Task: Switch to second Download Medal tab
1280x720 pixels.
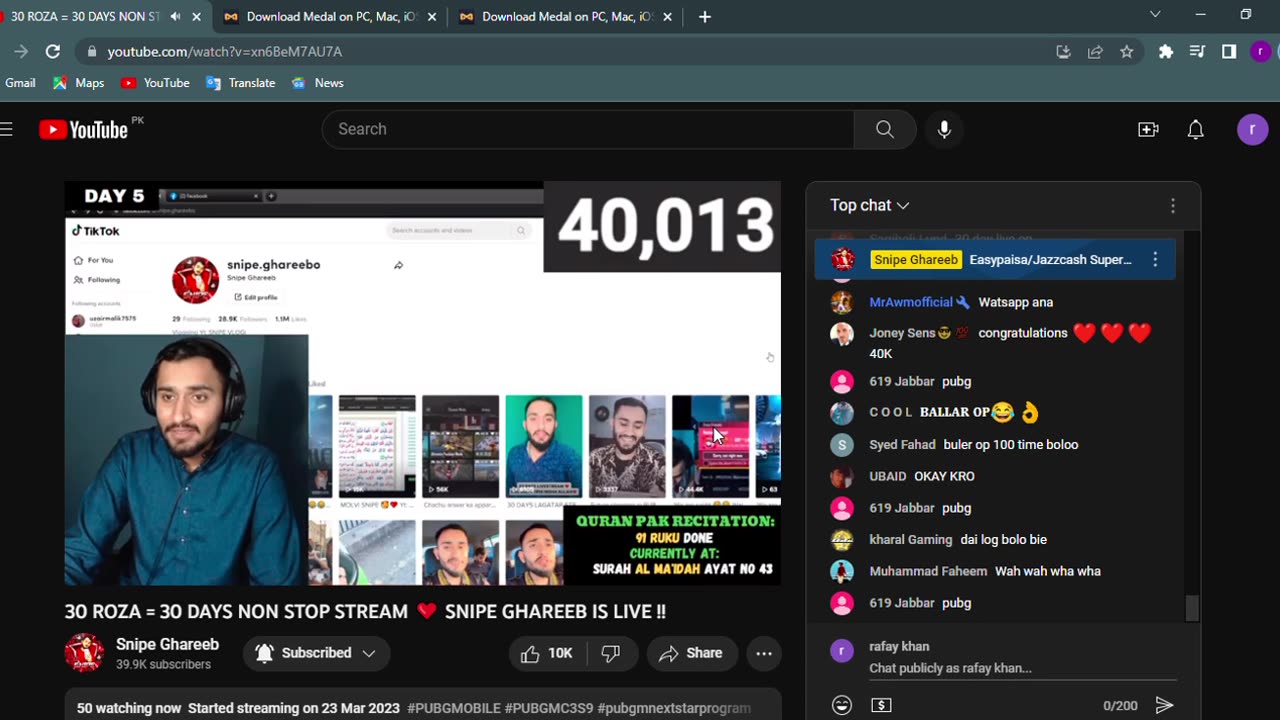Action: click(x=567, y=16)
